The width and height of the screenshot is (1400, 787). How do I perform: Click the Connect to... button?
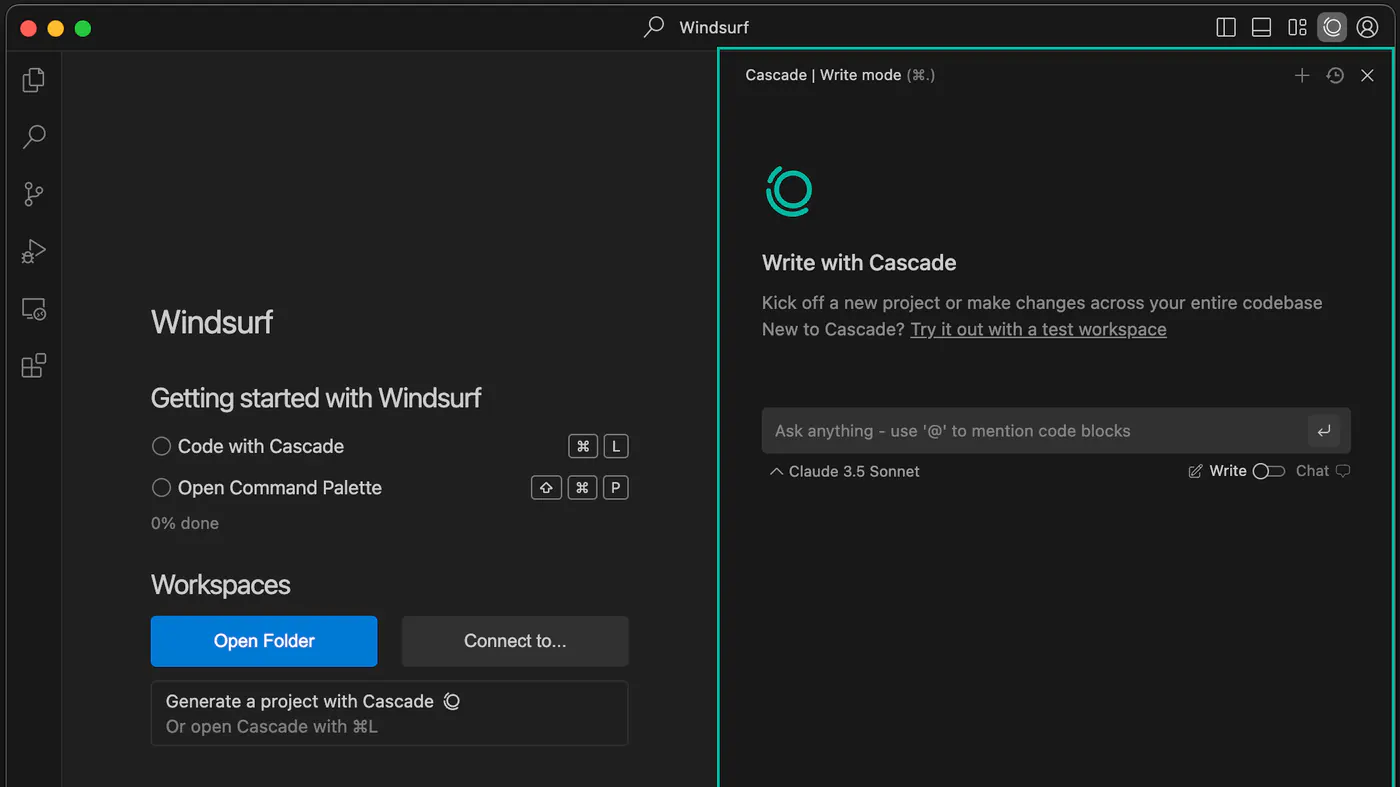point(515,641)
